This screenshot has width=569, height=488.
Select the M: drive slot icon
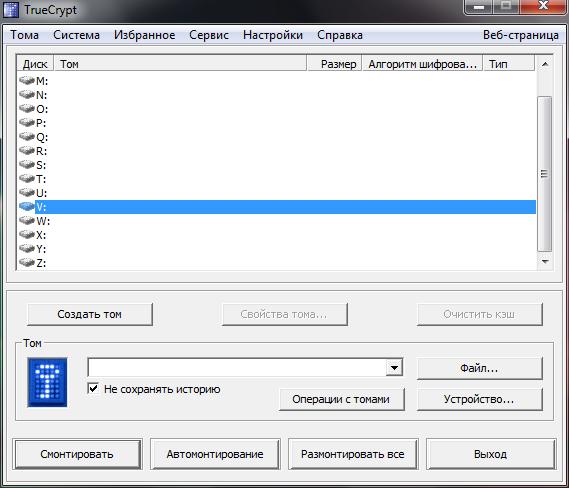pyautogui.click(x=27, y=80)
